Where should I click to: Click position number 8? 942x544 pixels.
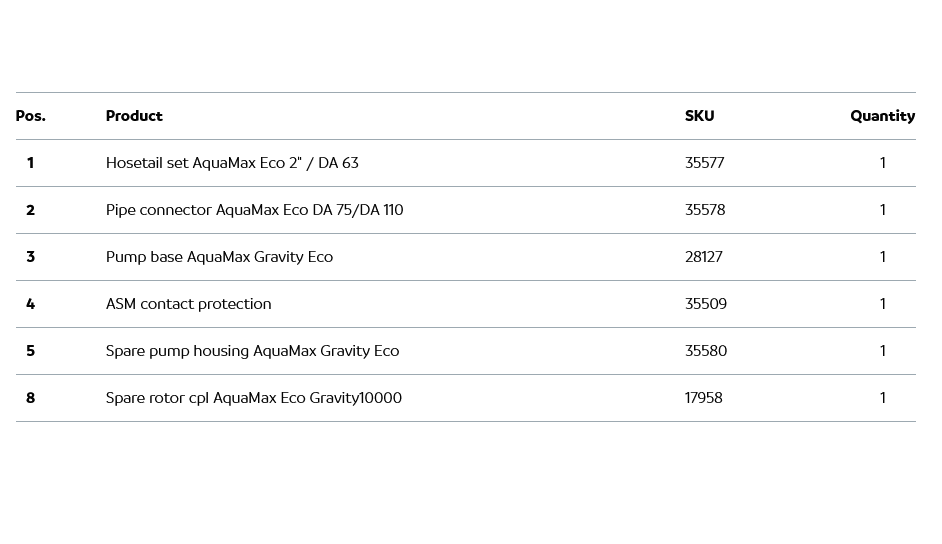click(30, 398)
